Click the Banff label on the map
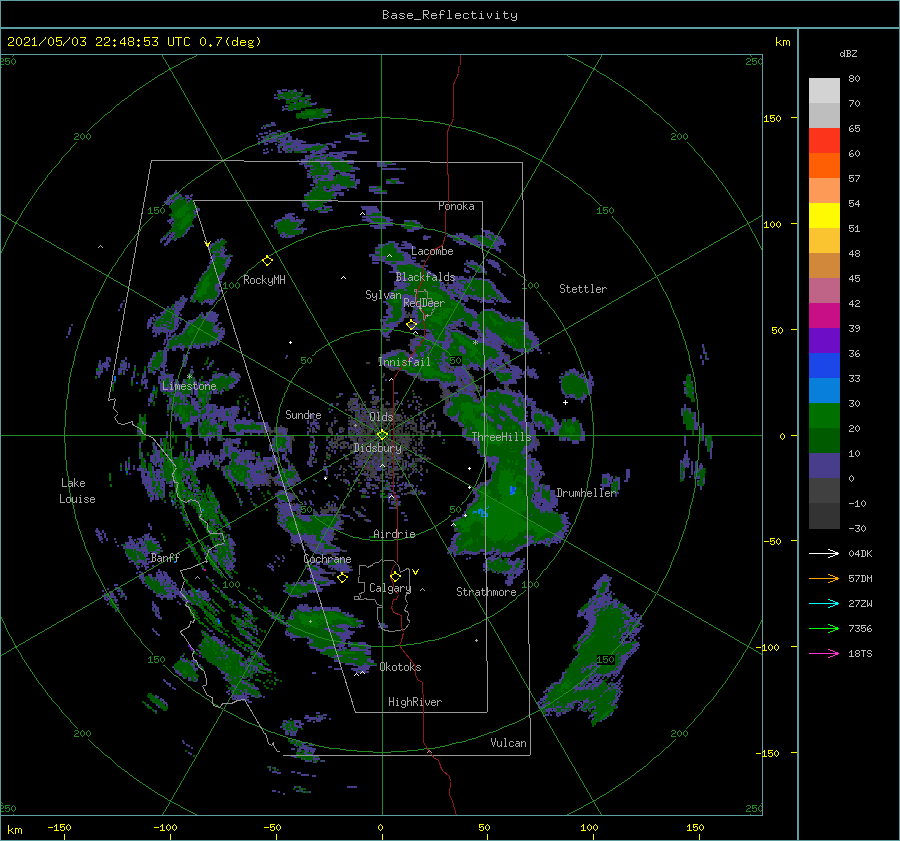The height and width of the screenshot is (841, 900). [x=165, y=557]
